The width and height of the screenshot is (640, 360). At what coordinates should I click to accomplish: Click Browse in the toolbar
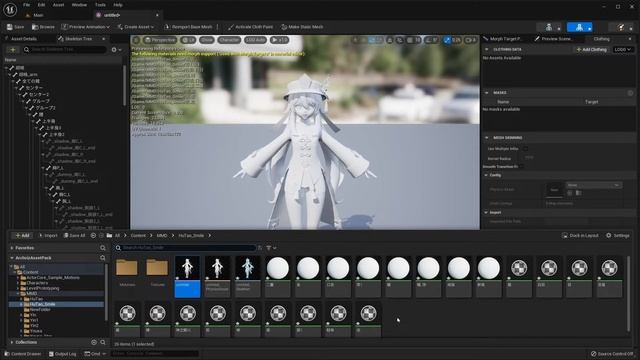click(43, 27)
